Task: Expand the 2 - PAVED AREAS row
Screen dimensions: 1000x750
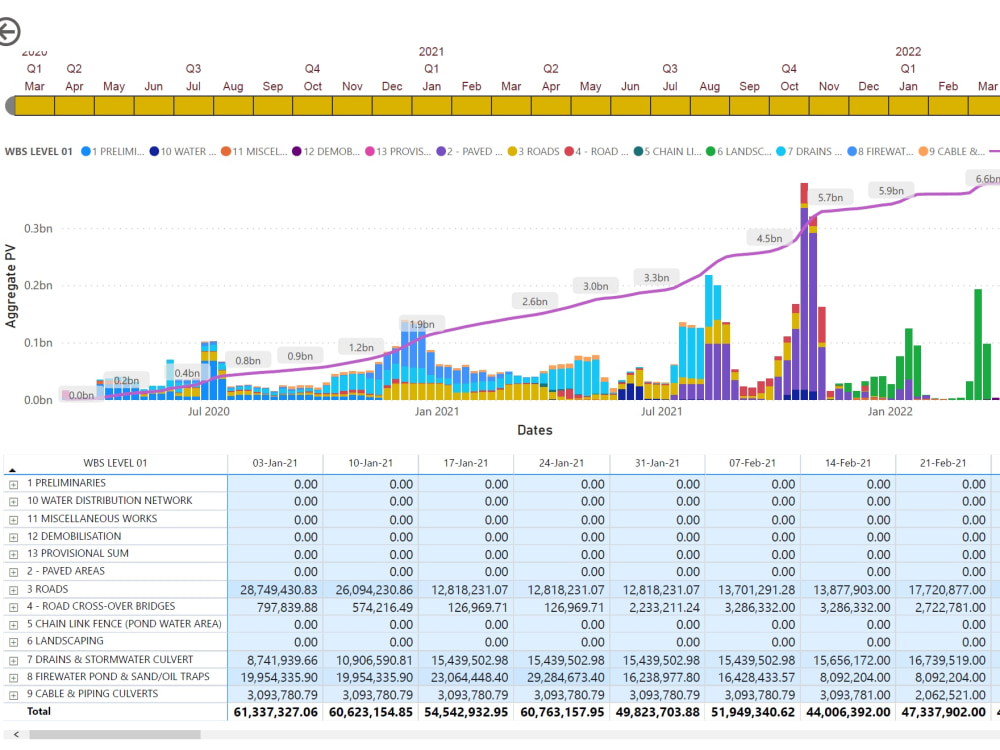Action: tap(13, 572)
